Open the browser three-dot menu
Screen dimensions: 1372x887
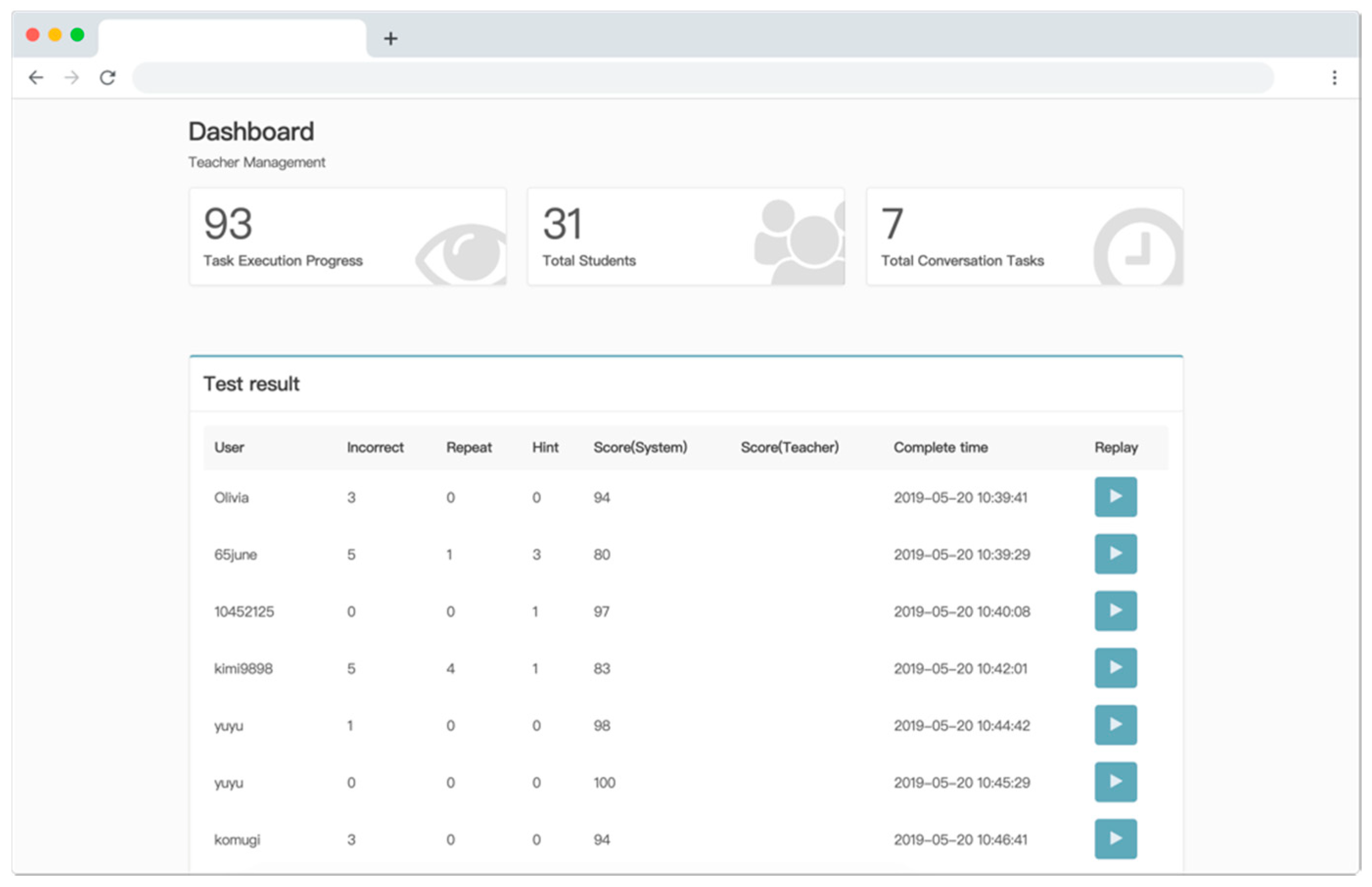coord(1334,77)
